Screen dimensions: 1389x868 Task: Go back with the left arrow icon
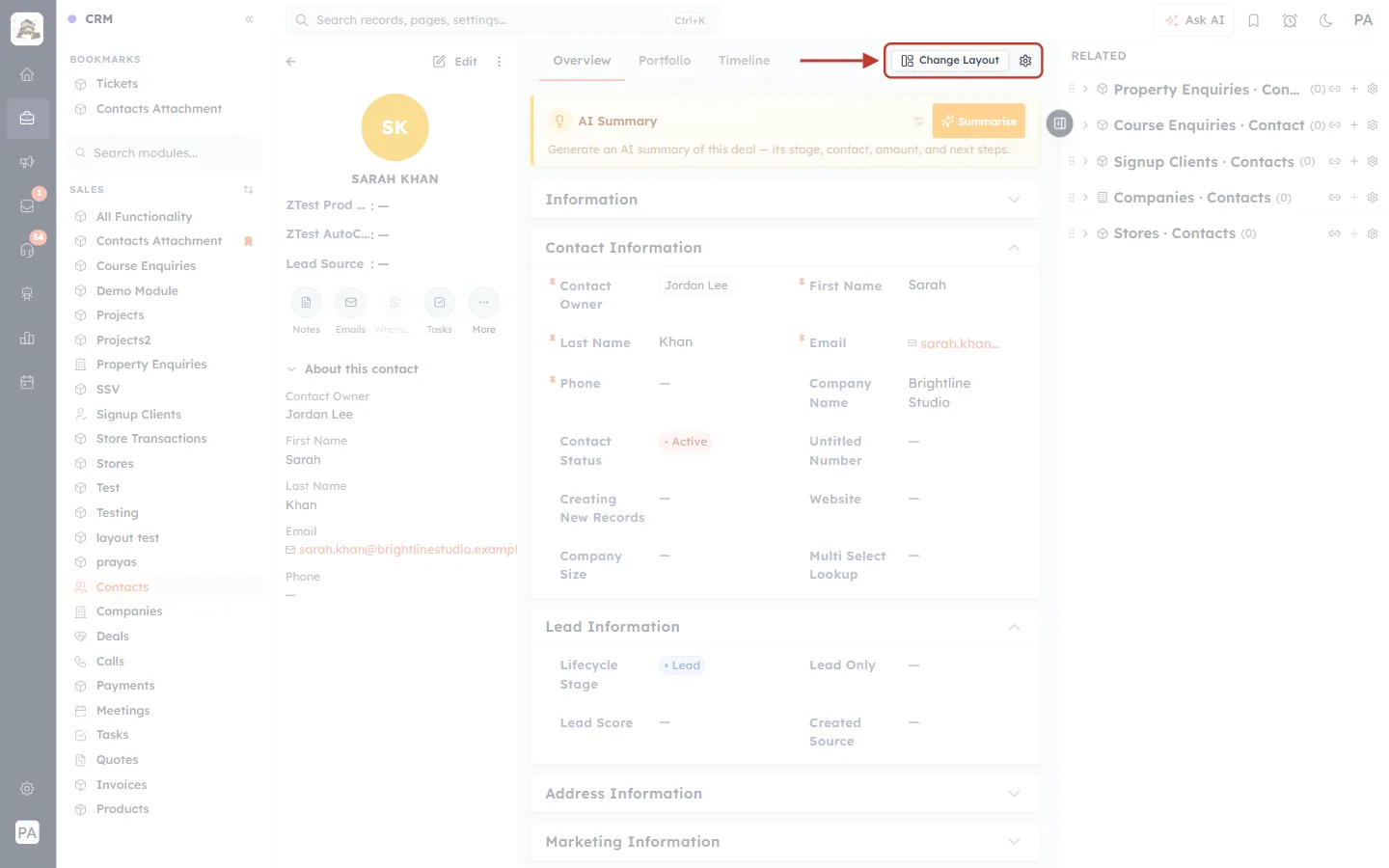click(x=291, y=62)
